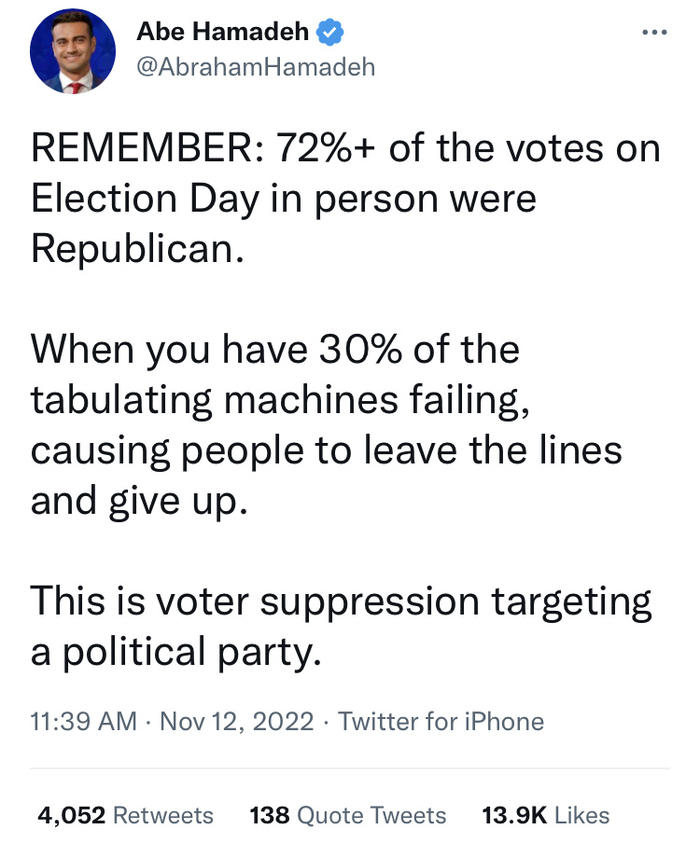
Task: Click the word Republican in the tweet
Action: (137, 246)
